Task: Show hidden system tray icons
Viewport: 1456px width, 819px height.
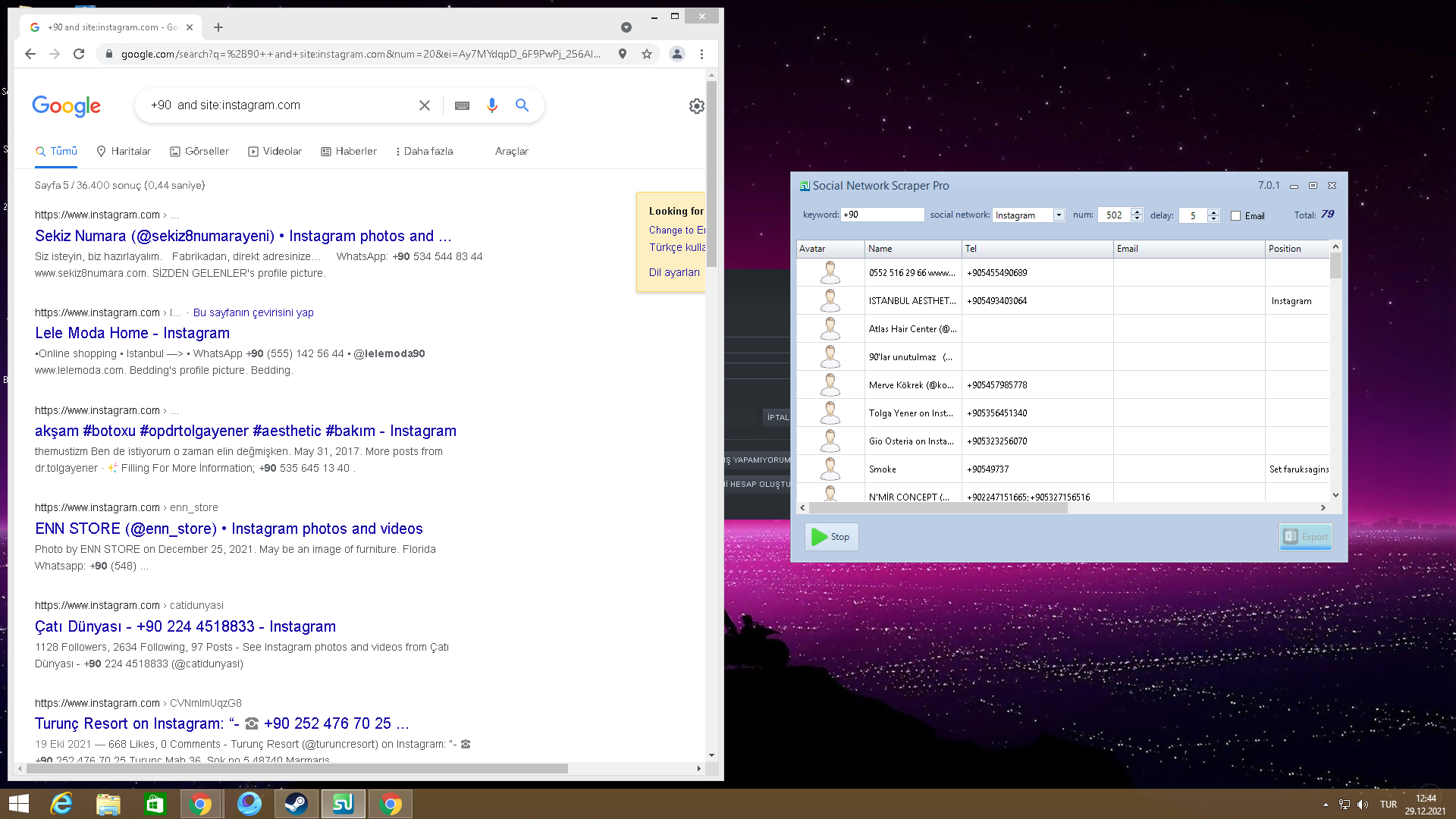Action: coord(1326,805)
